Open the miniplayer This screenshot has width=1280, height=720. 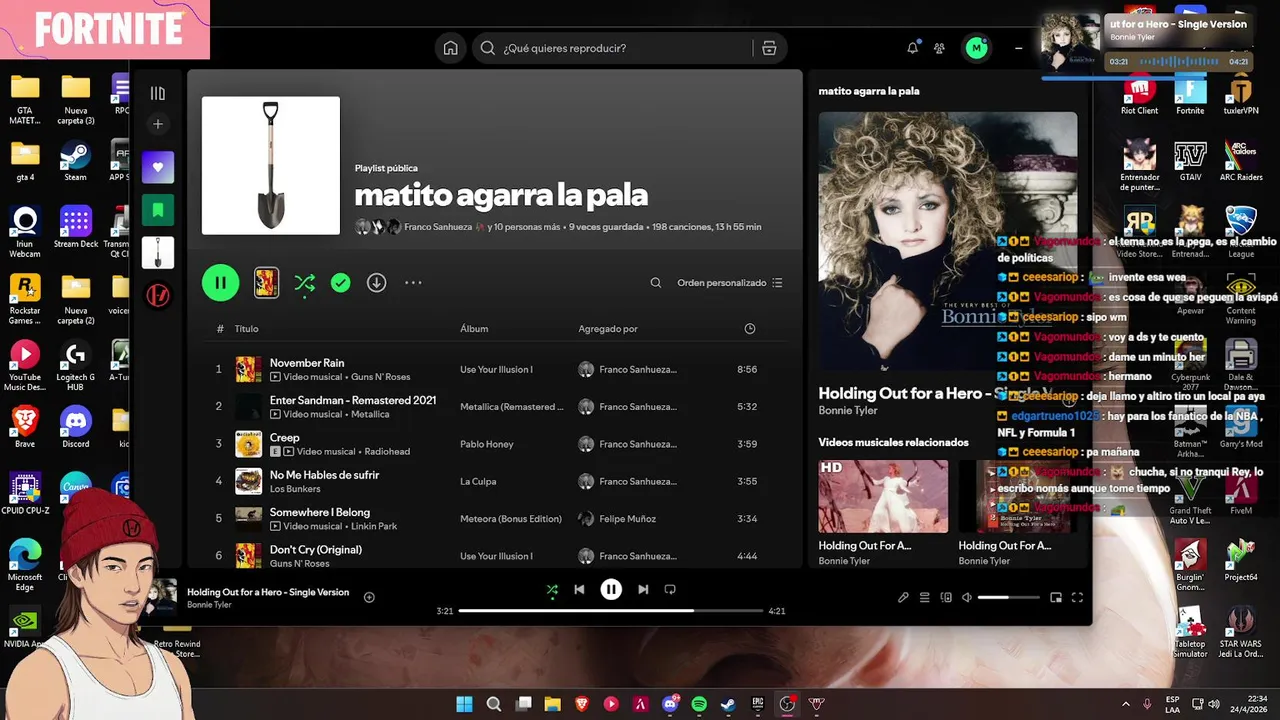tap(1056, 597)
